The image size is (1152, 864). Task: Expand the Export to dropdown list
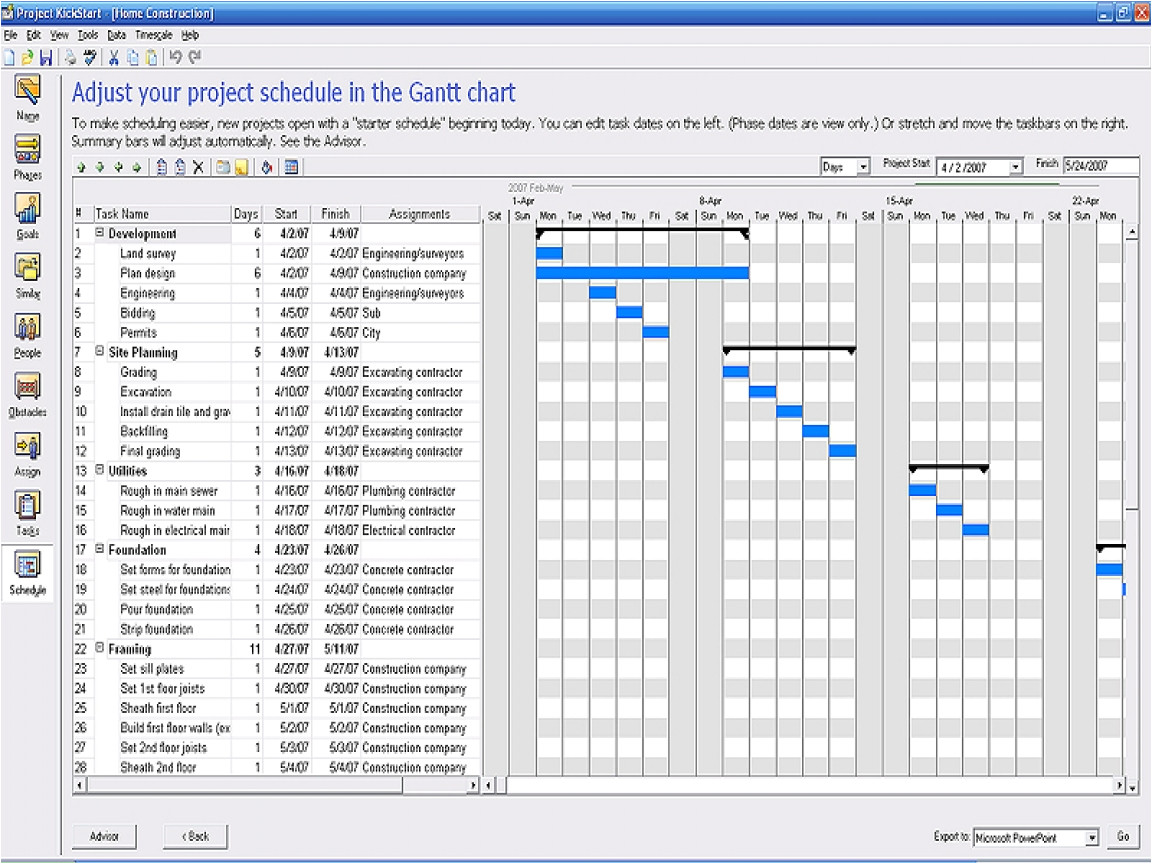point(1092,837)
